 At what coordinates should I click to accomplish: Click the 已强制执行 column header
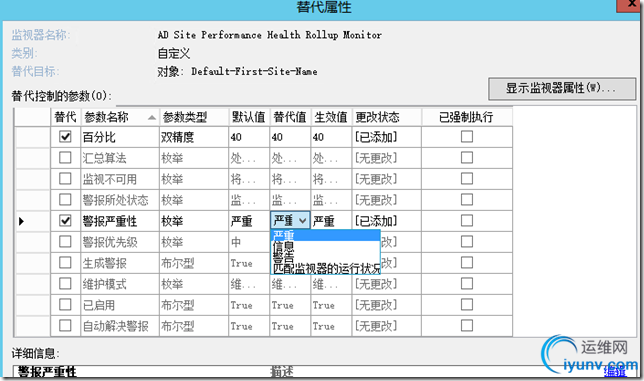467,117
